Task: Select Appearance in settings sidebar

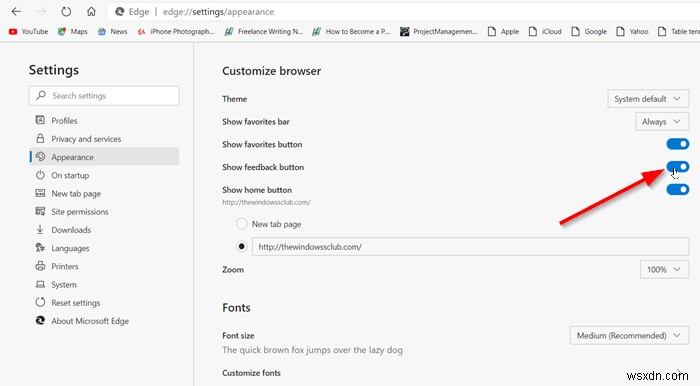Action: pos(104,157)
